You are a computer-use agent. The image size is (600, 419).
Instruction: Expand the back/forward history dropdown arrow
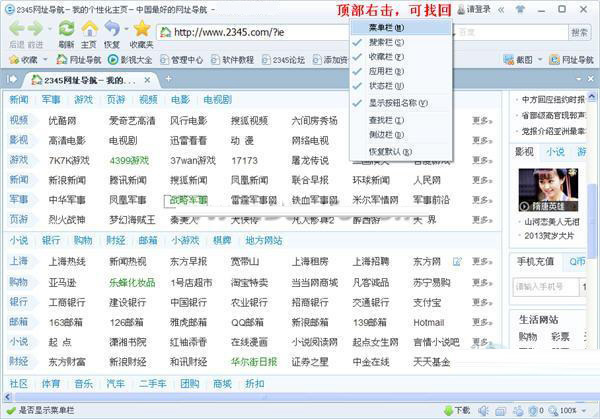tap(49, 29)
